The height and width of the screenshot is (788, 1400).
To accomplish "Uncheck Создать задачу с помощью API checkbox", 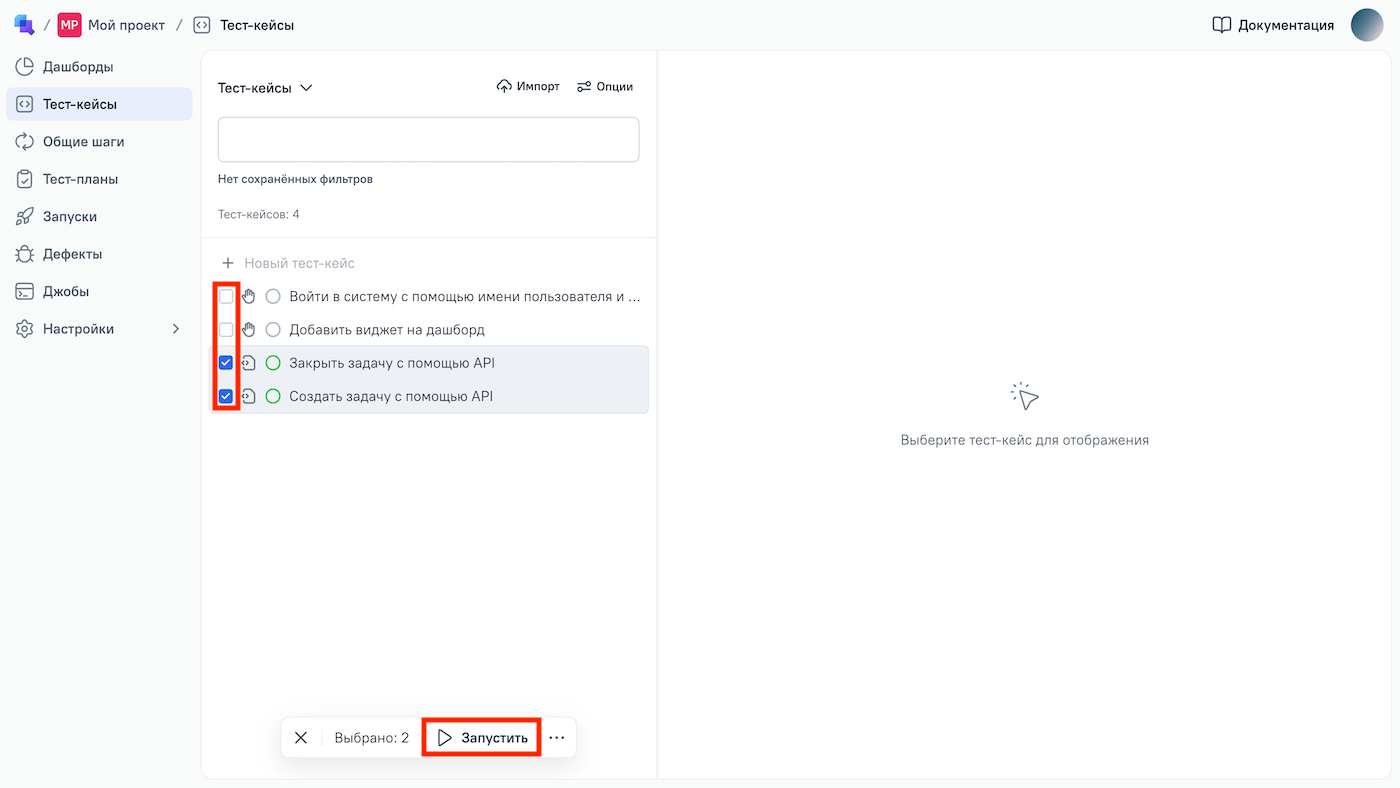I will point(226,397).
